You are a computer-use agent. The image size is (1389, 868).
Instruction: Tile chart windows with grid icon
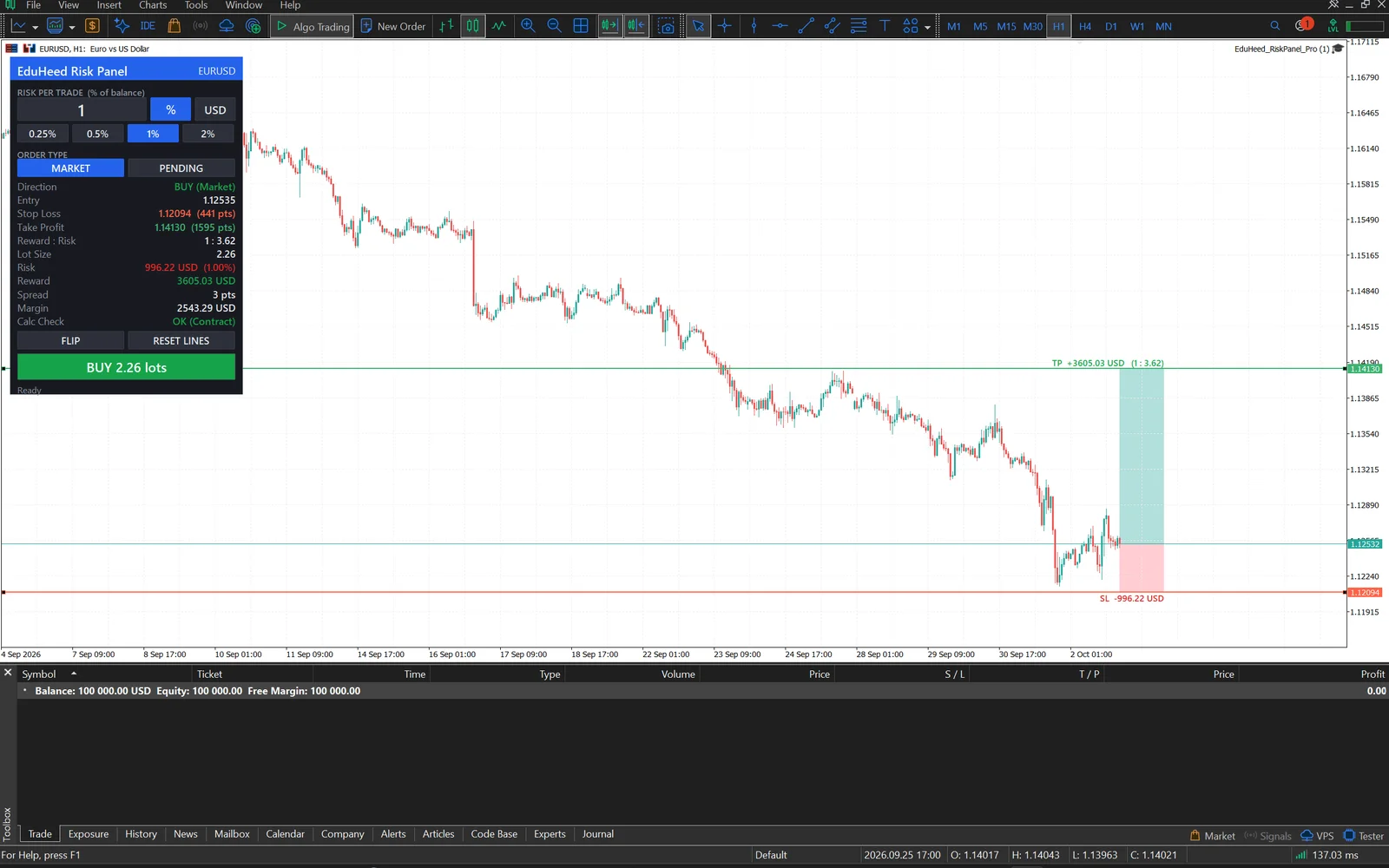[x=581, y=26]
